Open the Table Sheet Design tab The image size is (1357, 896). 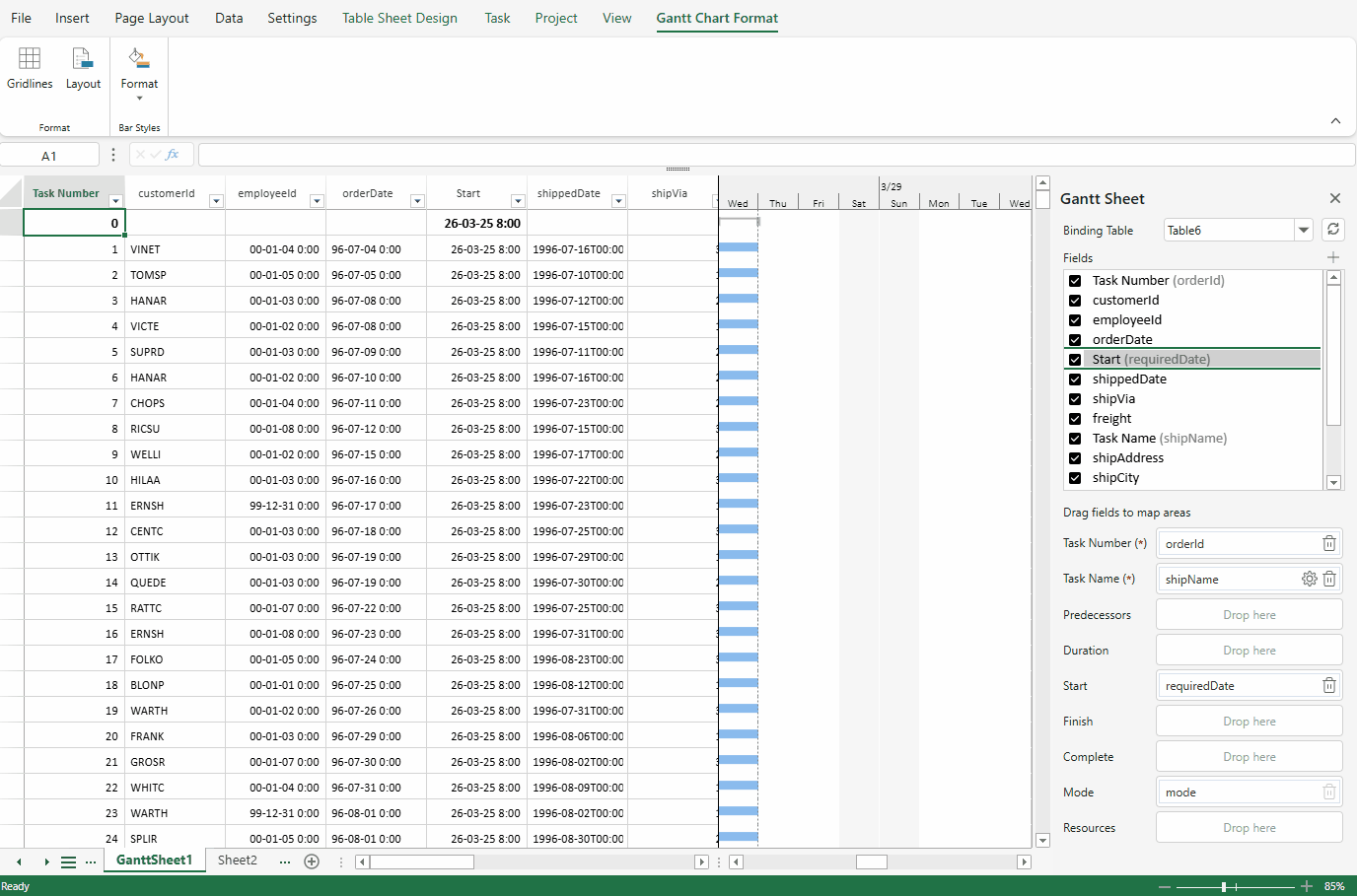tap(399, 18)
